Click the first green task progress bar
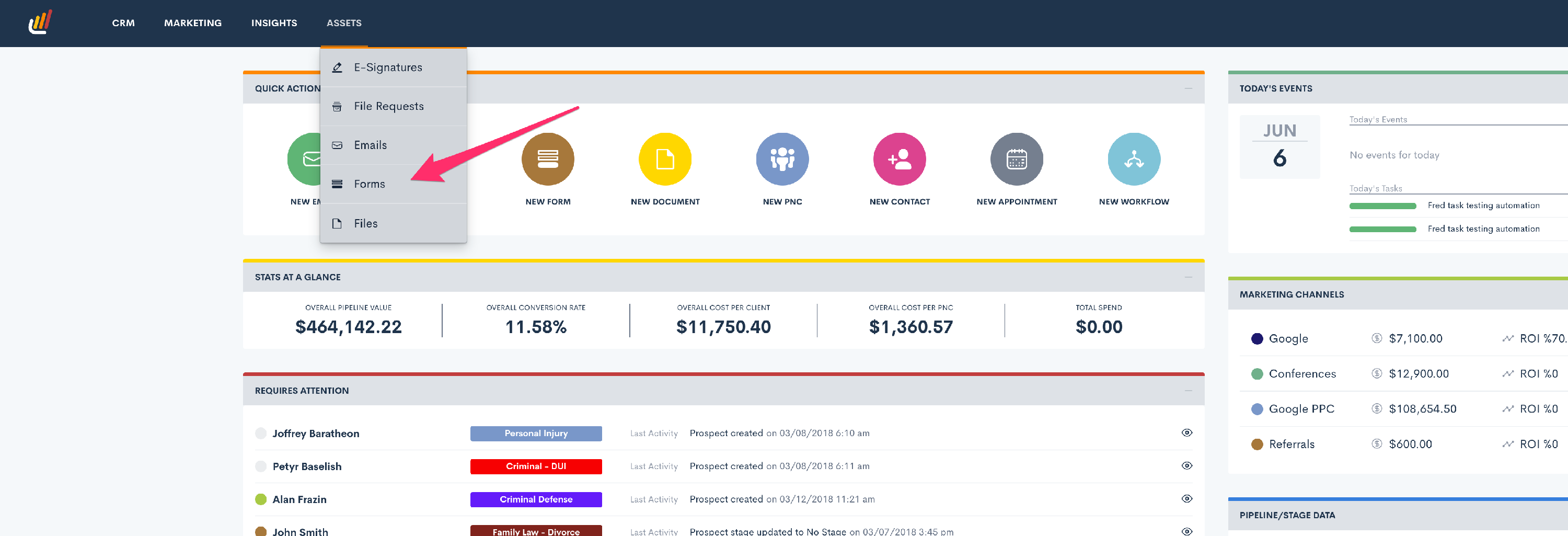The image size is (1568, 536). pyautogui.click(x=1382, y=206)
